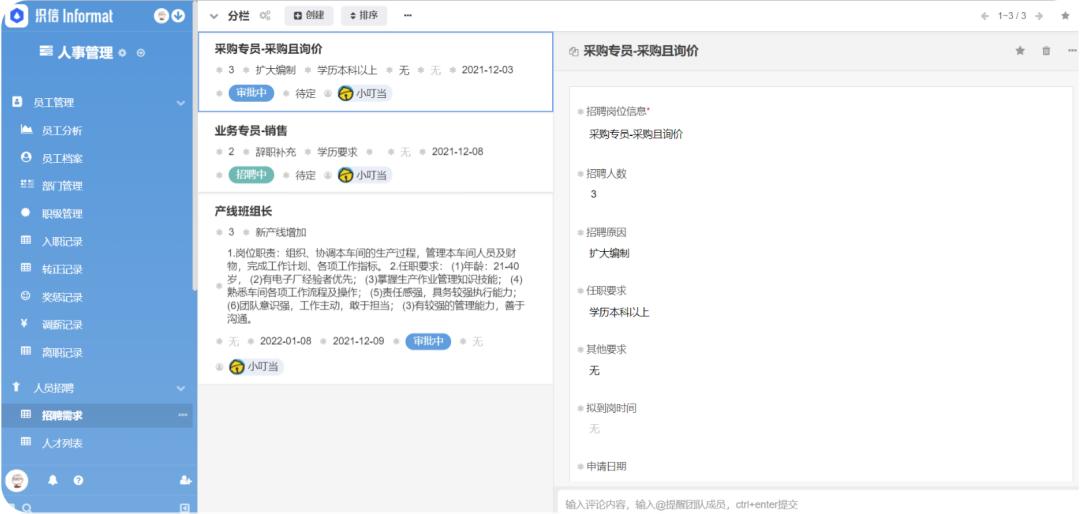Delete the record with trash icon

click(1046, 51)
